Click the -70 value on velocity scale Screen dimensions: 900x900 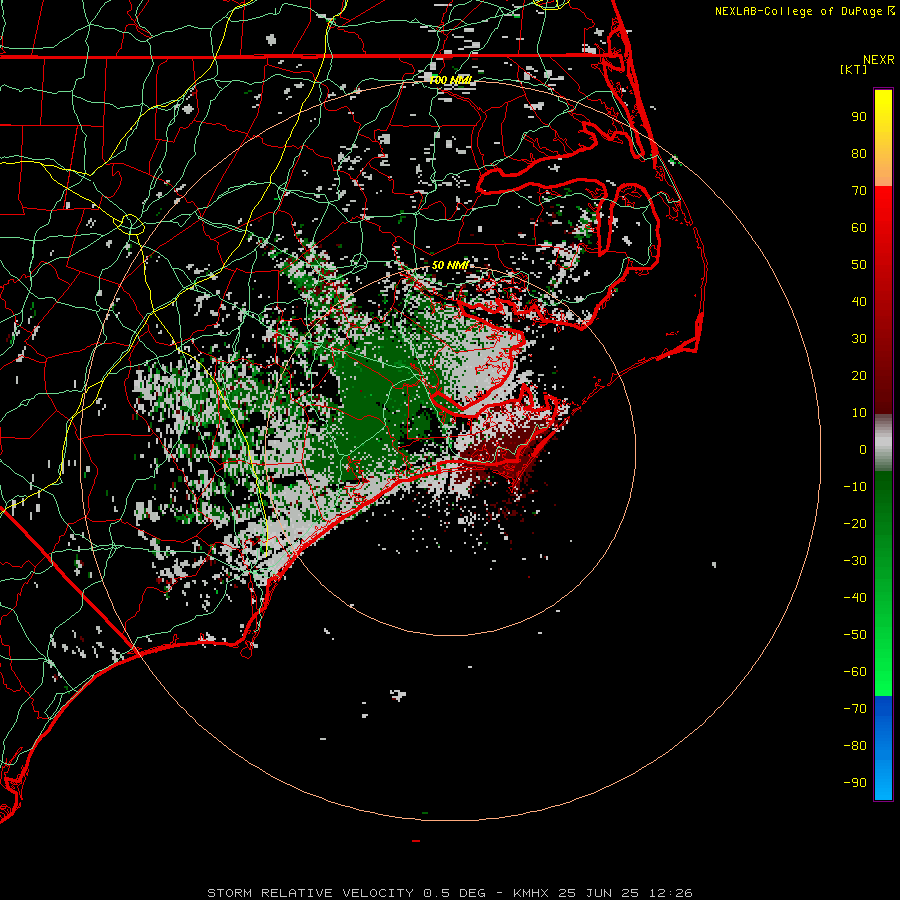pos(855,709)
